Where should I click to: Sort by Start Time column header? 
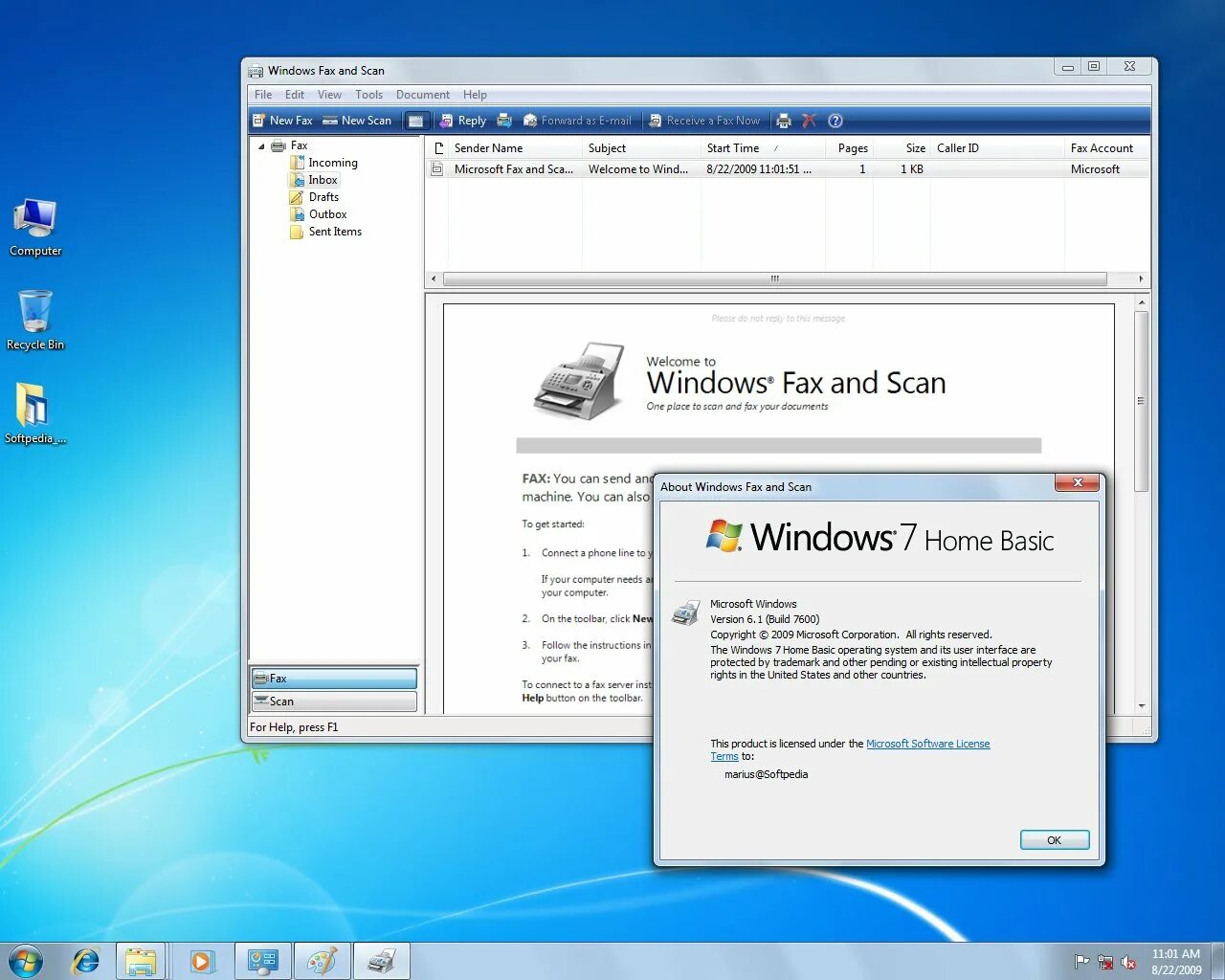click(x=763, y=148)
